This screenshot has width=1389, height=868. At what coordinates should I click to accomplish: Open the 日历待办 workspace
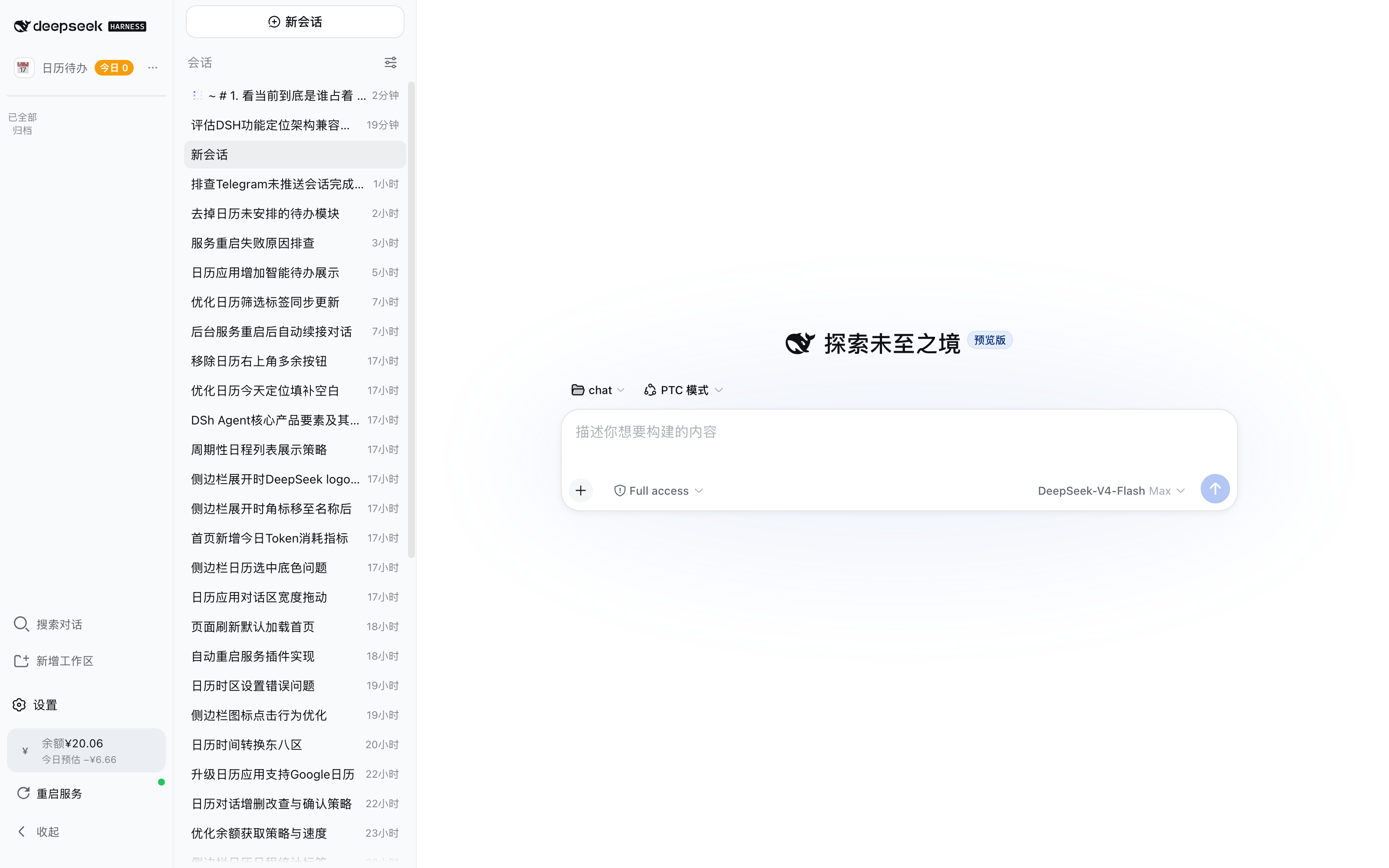point(65,68)
